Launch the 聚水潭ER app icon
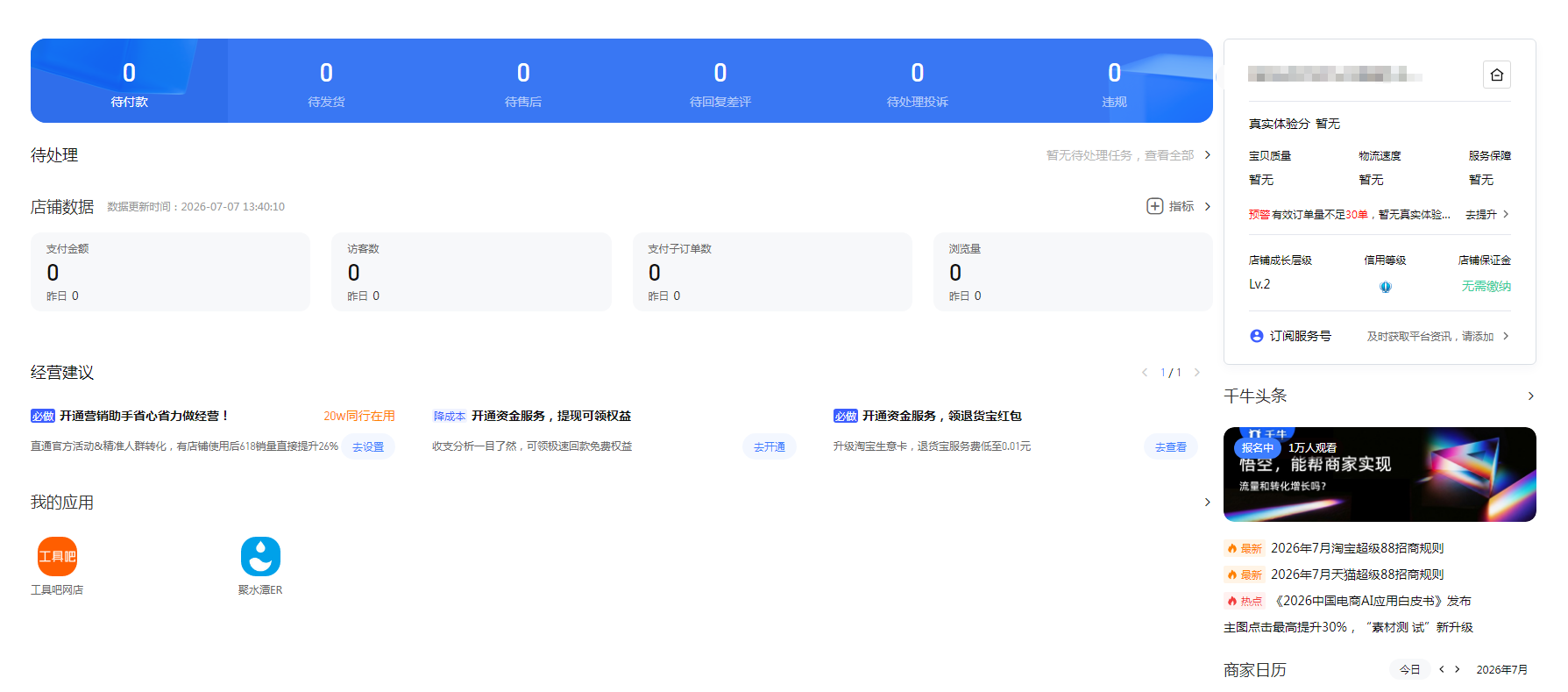The height and width of the screenshot is (692, 1568). [260, 556]
